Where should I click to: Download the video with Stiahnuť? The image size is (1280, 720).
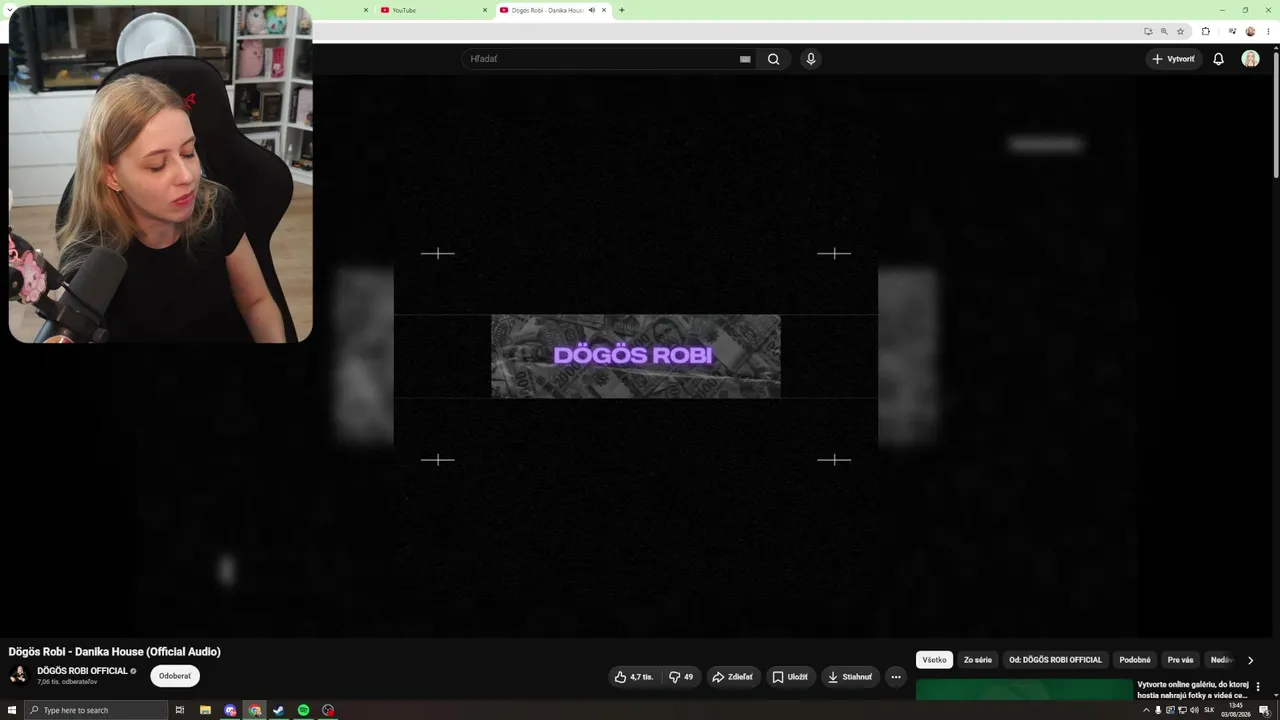(x=850, y=677)
